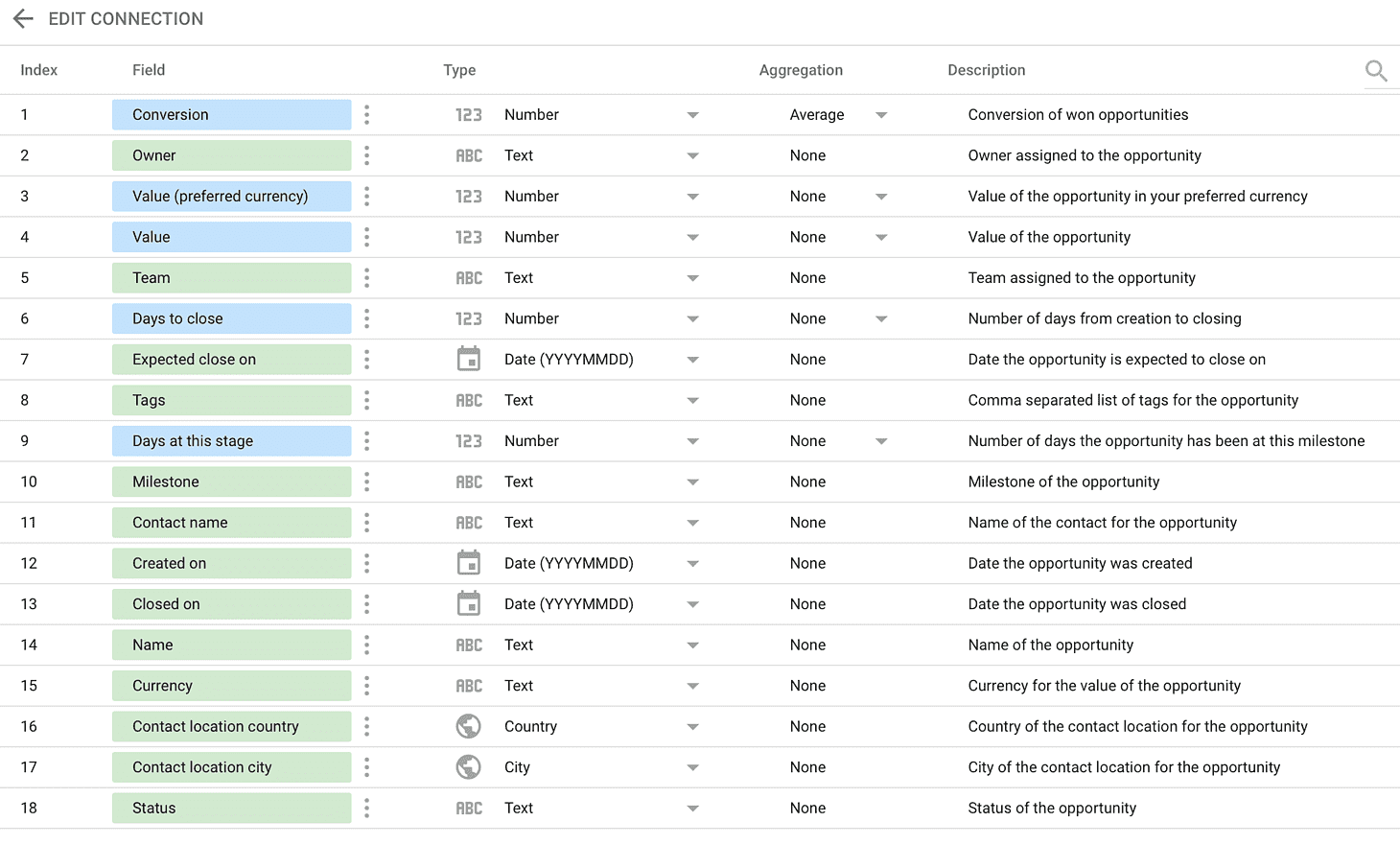
Task: Open the three-dot menu for Days to close
Action: 367,318
